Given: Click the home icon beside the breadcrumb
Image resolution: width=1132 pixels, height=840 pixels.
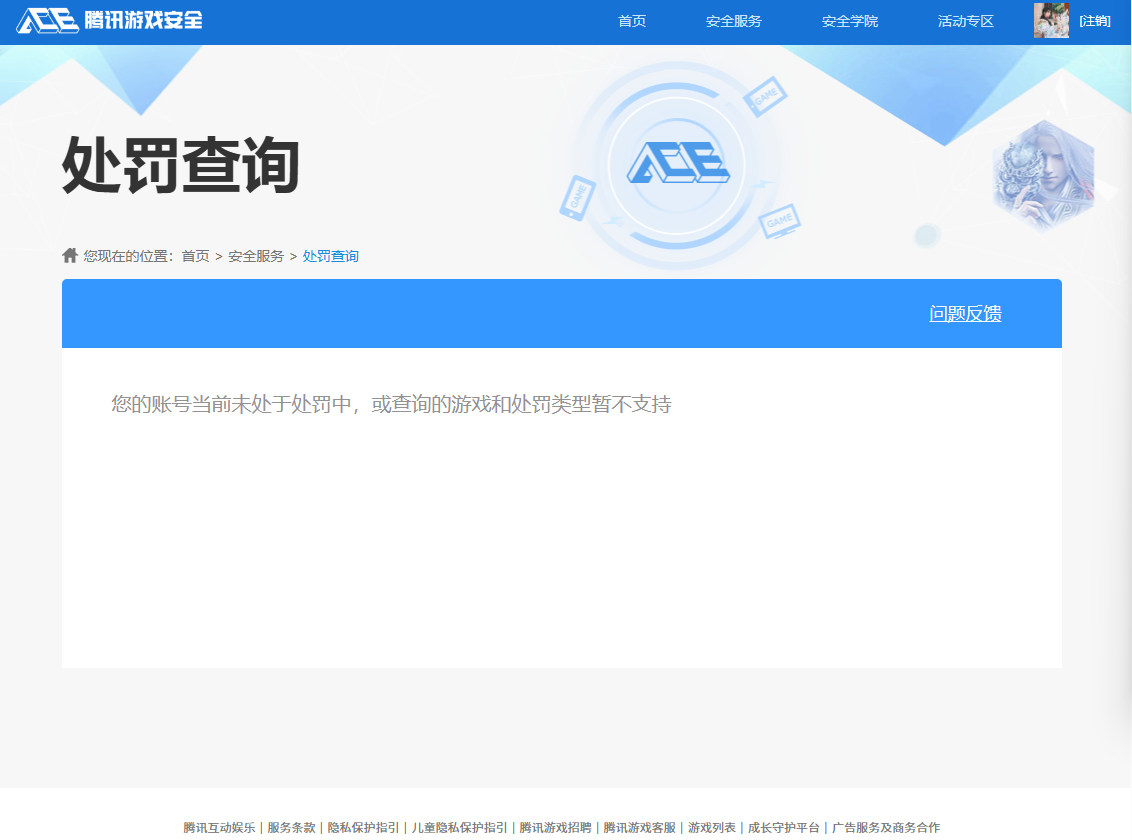Looking at the screenshot, I should tap(69, 255).
